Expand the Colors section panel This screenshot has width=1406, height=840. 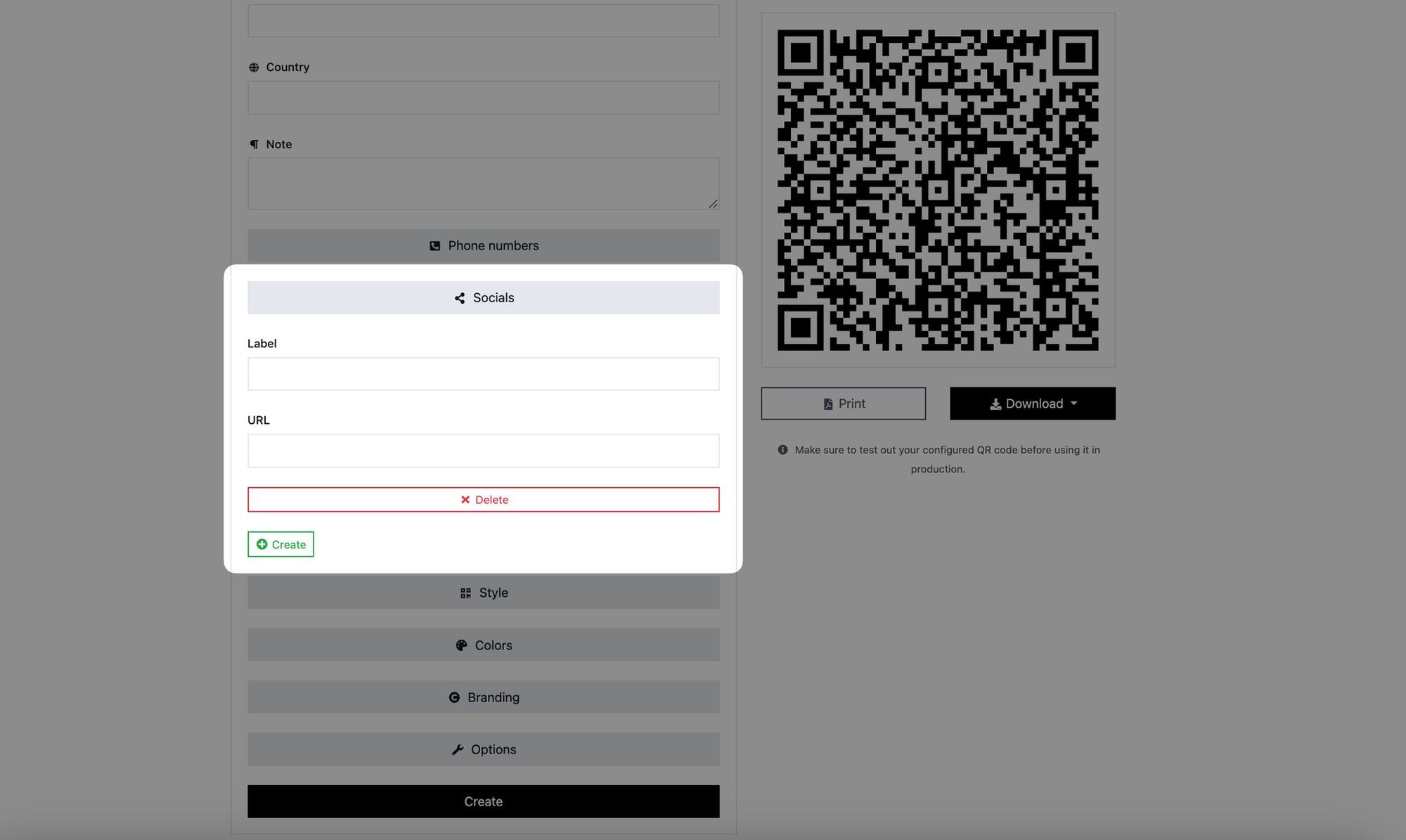(483, 645)
